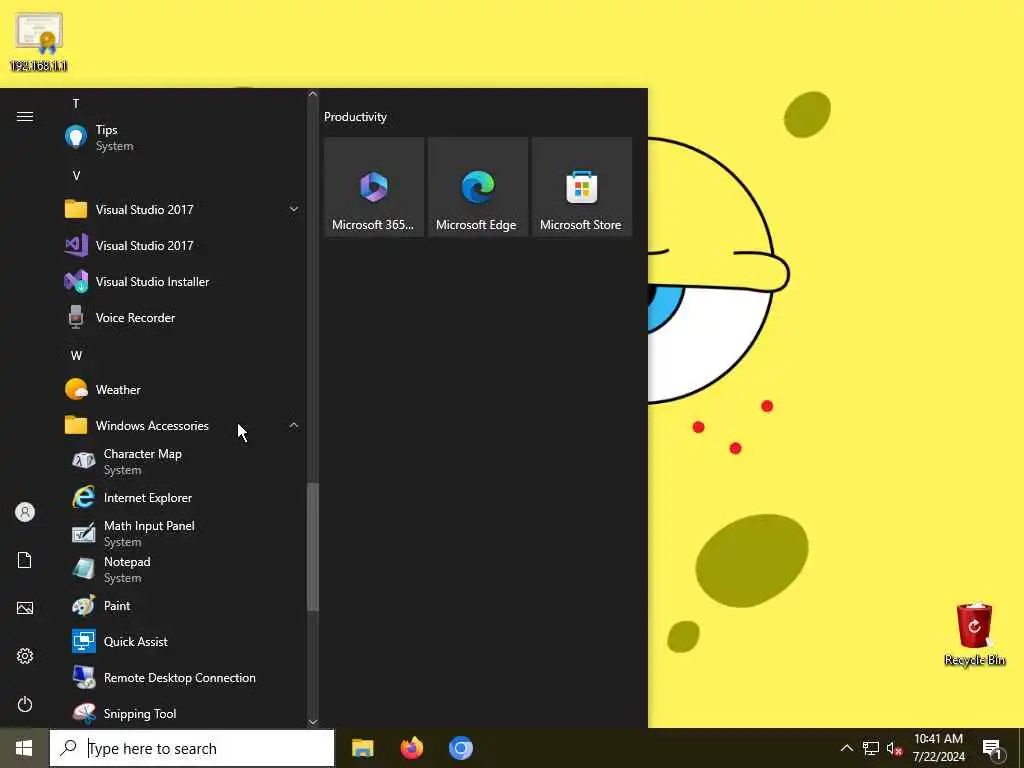Viewport: 1024px width, 768px height.
Task: Open Microsoft 365 tile
Action: [374, 187]
